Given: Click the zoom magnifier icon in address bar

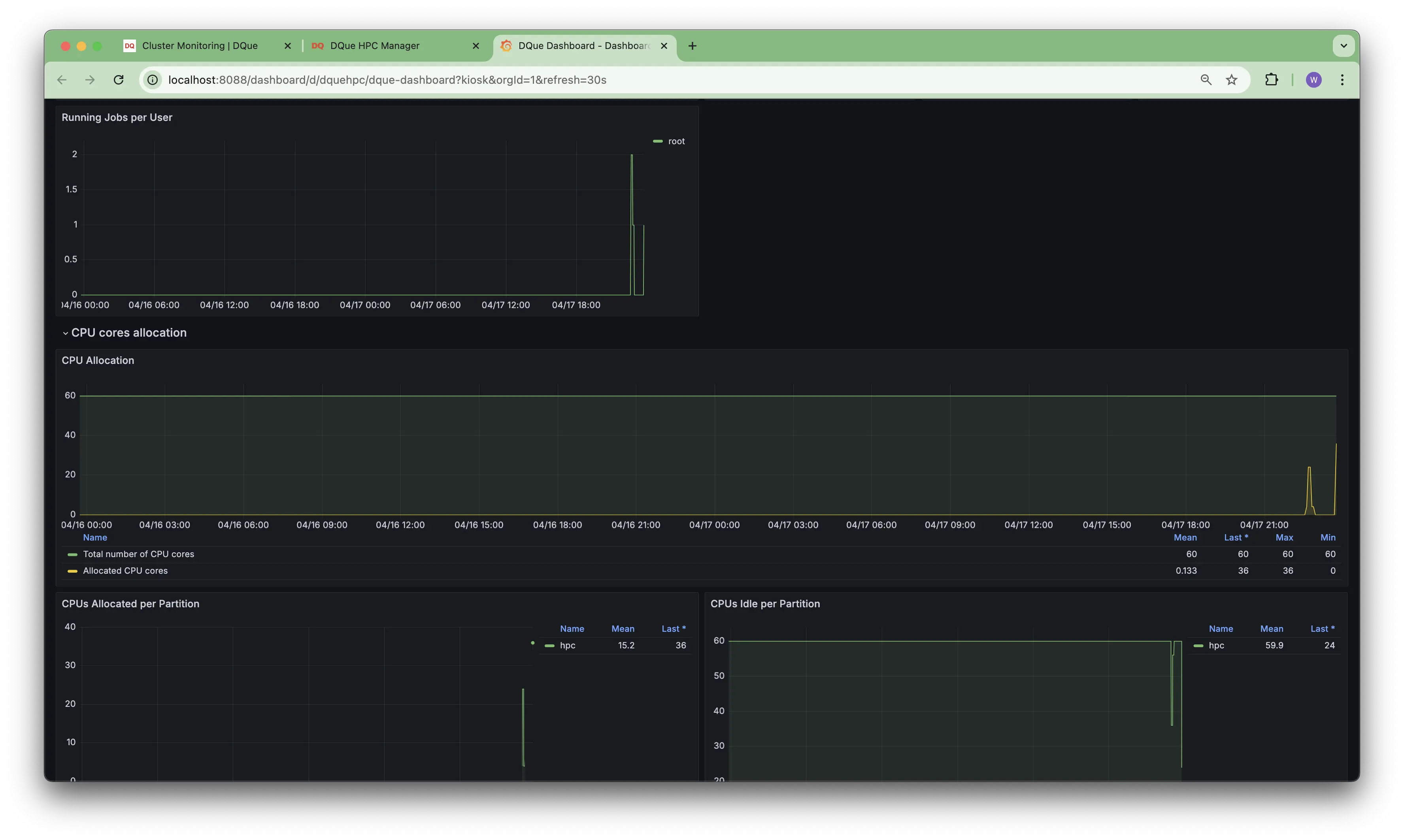Looking at the screenshot, I should pyautogui.click(x=1205, y=80).
